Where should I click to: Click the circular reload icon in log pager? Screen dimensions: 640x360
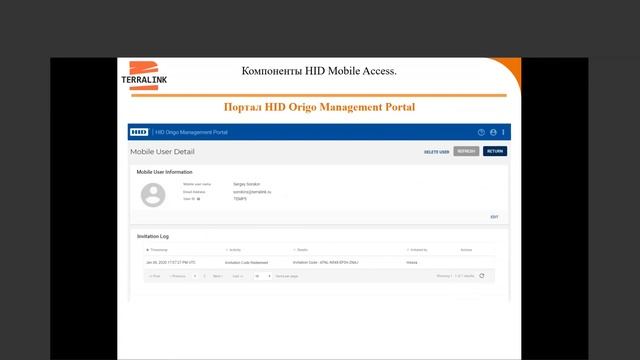pyautogui.click(x=482, y=276)
